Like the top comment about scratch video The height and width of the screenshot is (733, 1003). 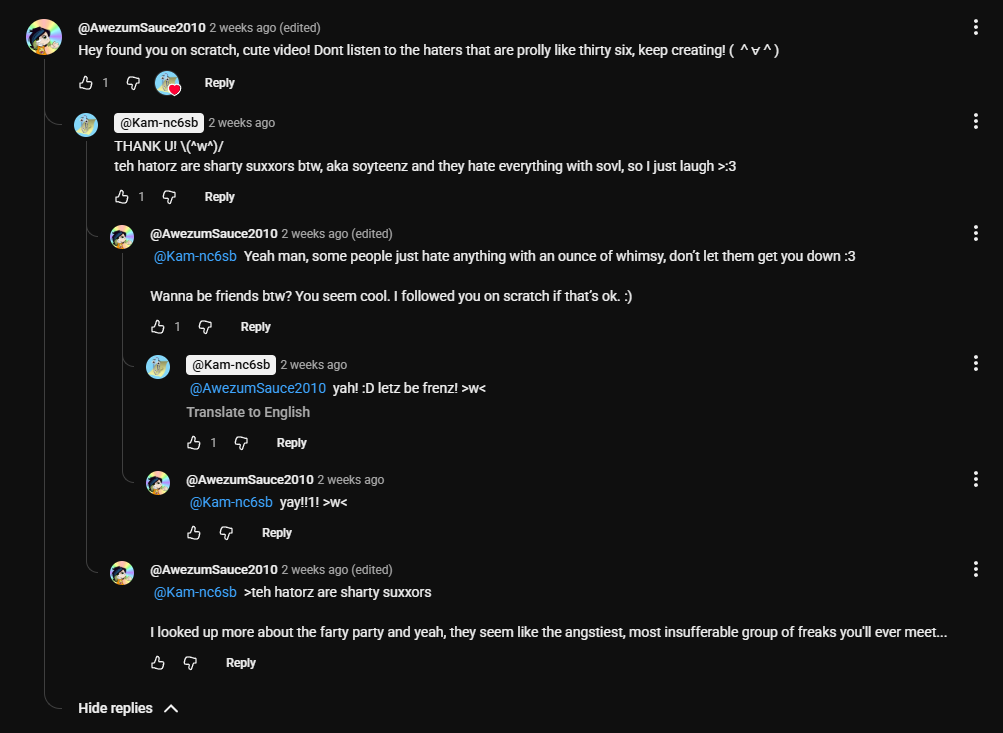coord(86,83)
